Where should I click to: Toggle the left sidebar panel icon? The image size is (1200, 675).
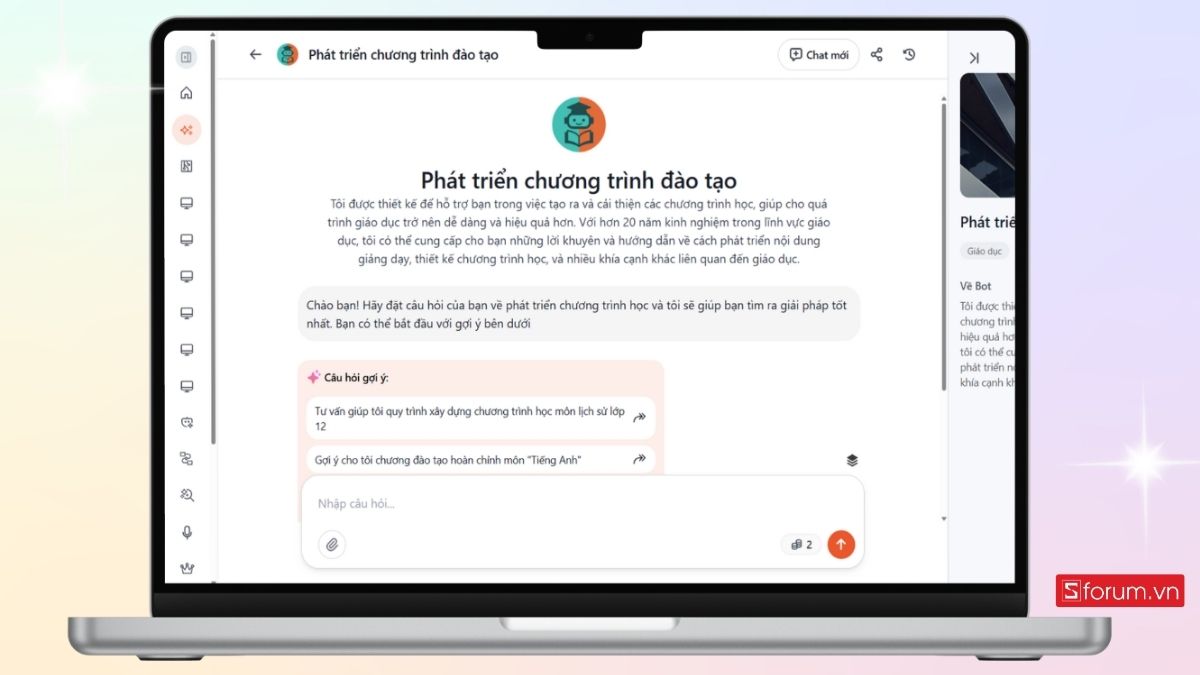186,57
